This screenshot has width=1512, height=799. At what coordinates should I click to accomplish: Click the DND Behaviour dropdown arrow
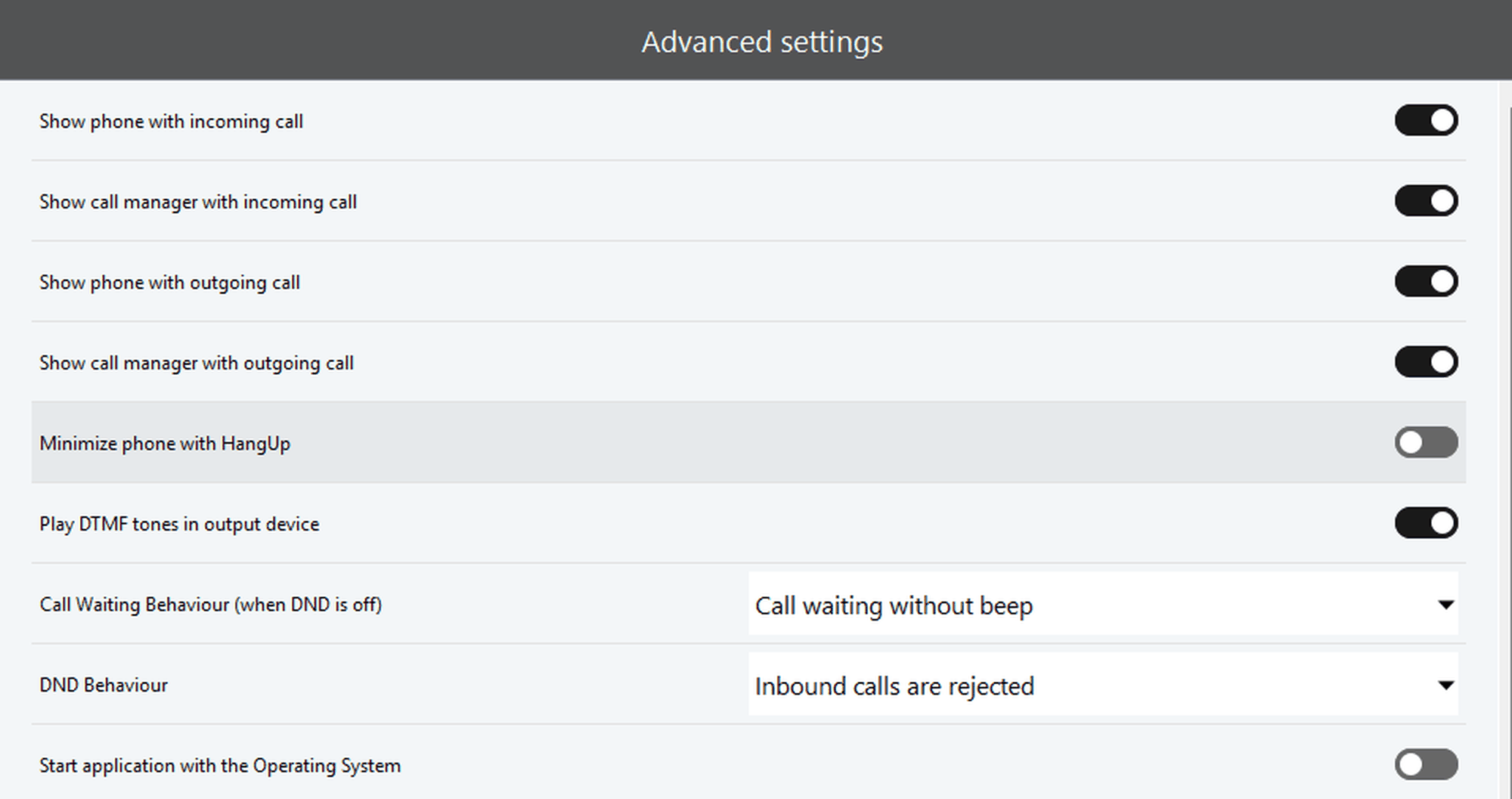pyautogui.click(x=1445, y=686)
